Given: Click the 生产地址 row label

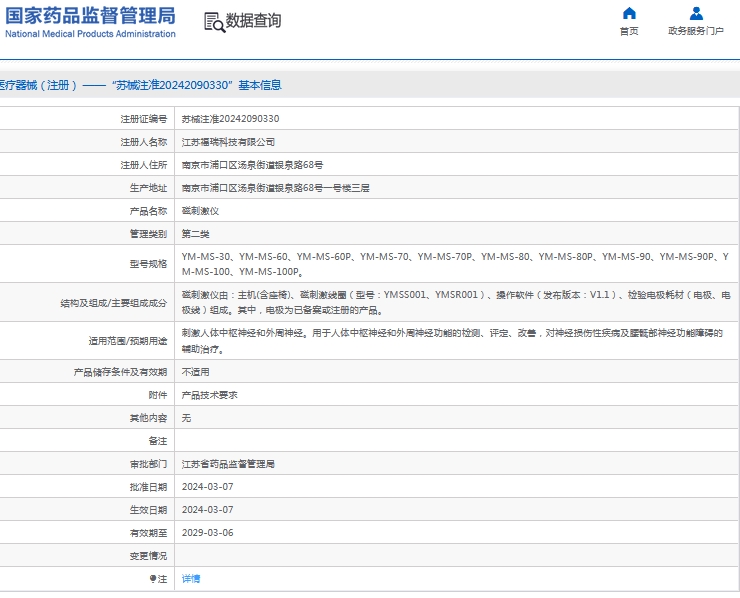Looking at the screenshot, I should [x=149, y=188].
